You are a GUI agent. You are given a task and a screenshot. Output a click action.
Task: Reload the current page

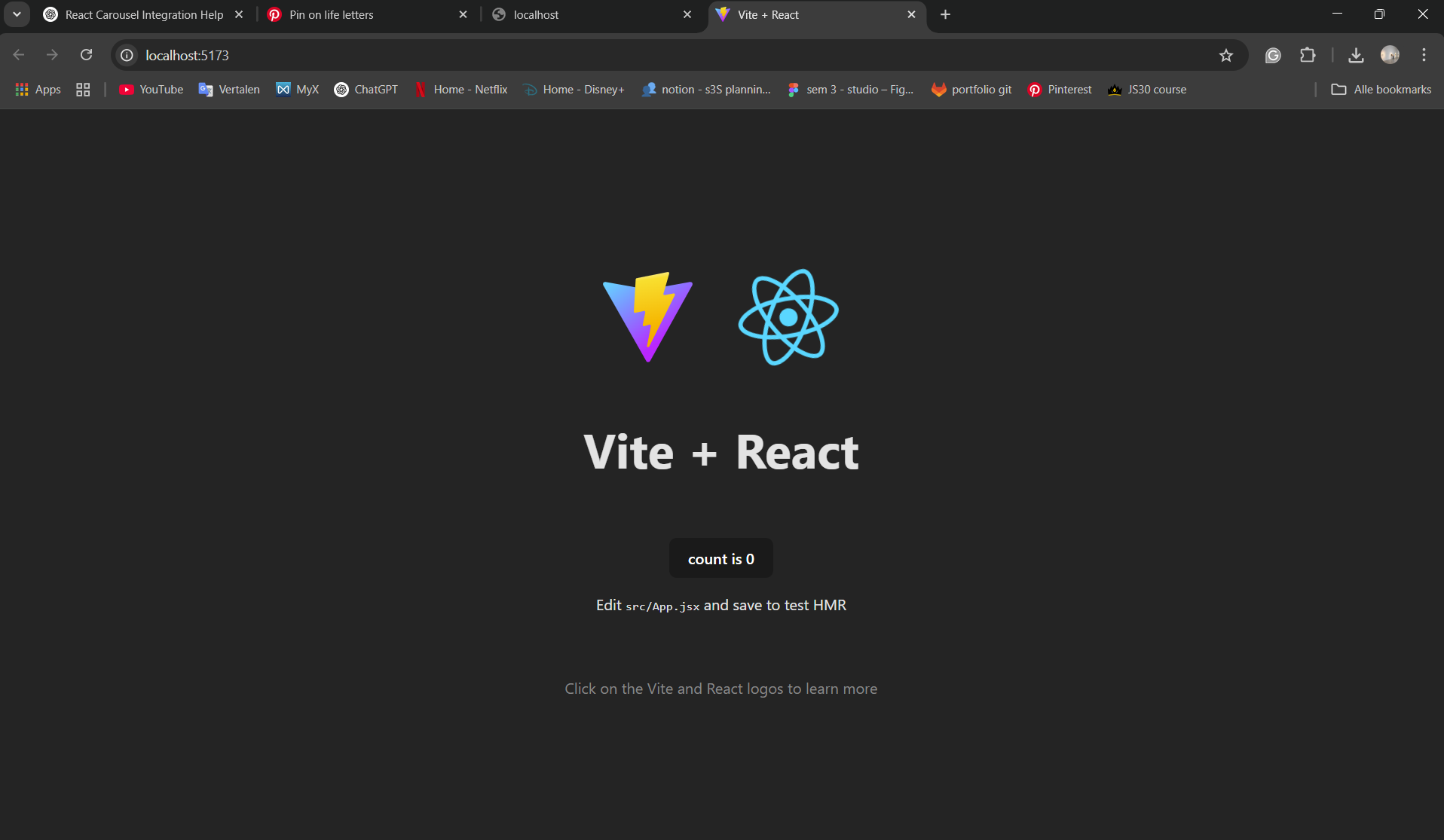point(87,55)
